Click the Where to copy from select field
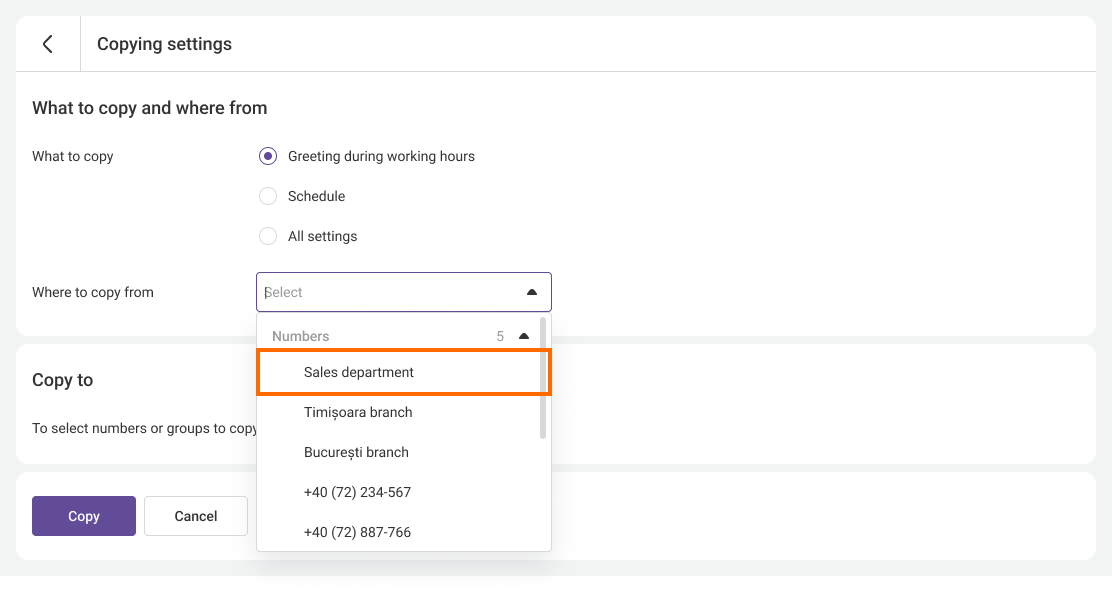This screenshot has width=1112, height=600. point(390,292)
